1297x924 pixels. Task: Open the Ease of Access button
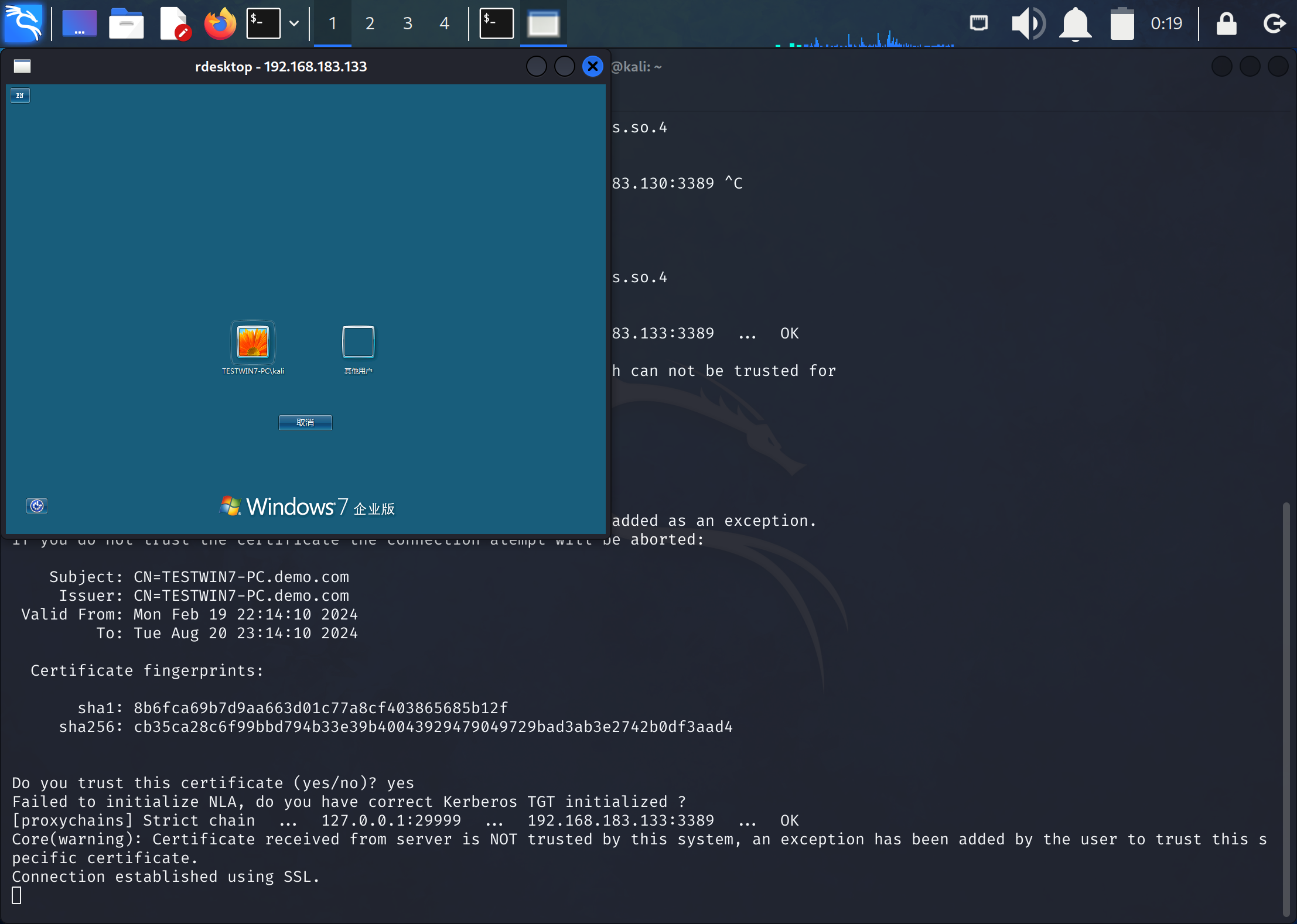37,505
